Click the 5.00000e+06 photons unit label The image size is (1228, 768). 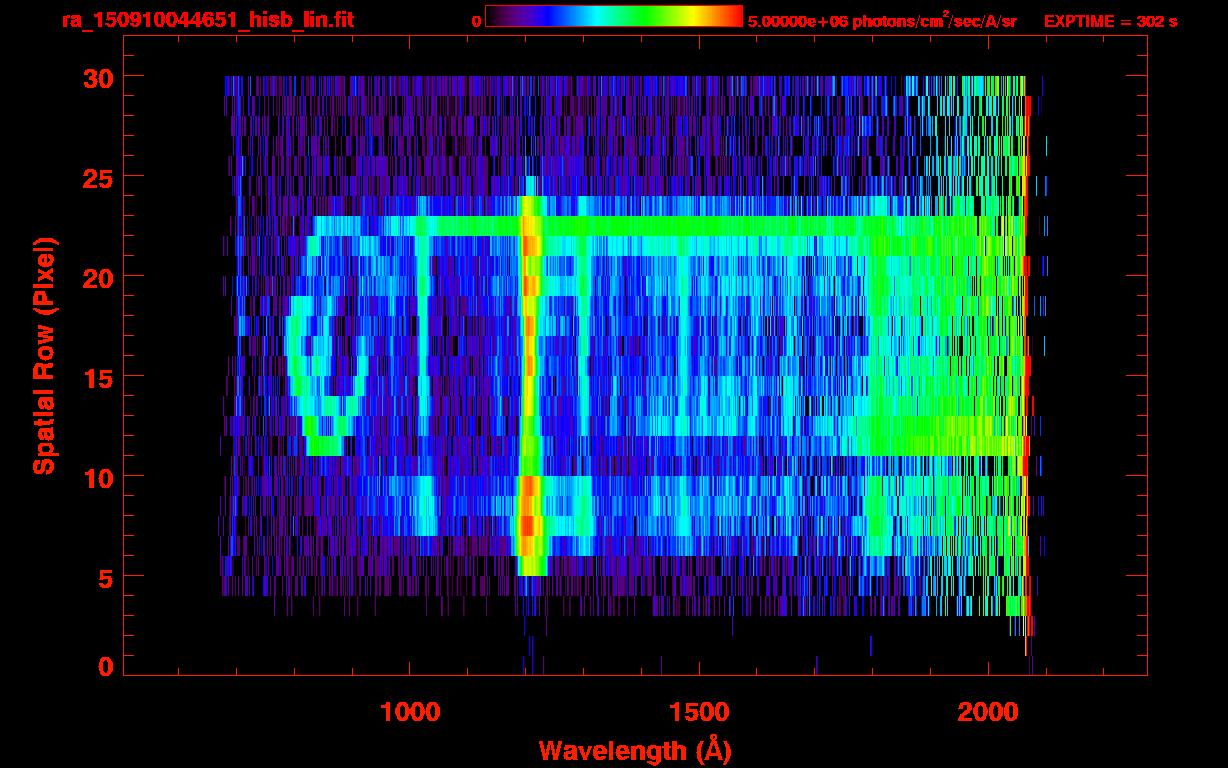[882, 20]
